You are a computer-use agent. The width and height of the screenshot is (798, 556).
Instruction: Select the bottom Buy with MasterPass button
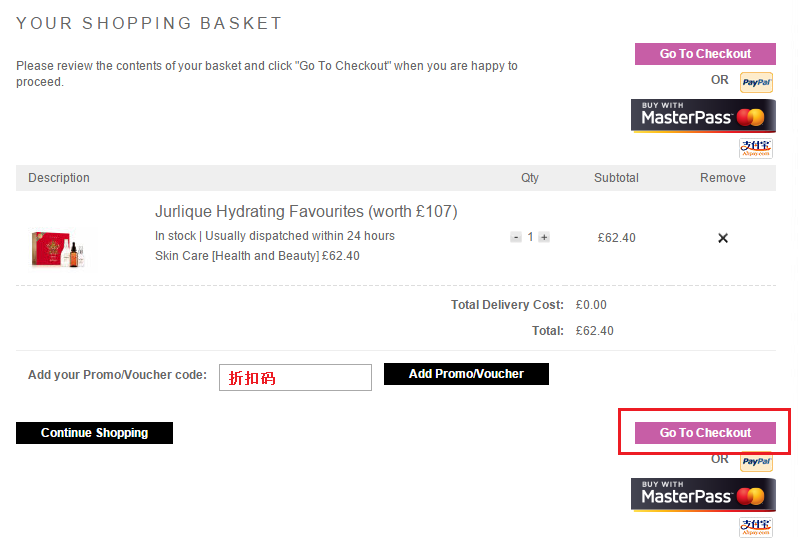(703, 495)
